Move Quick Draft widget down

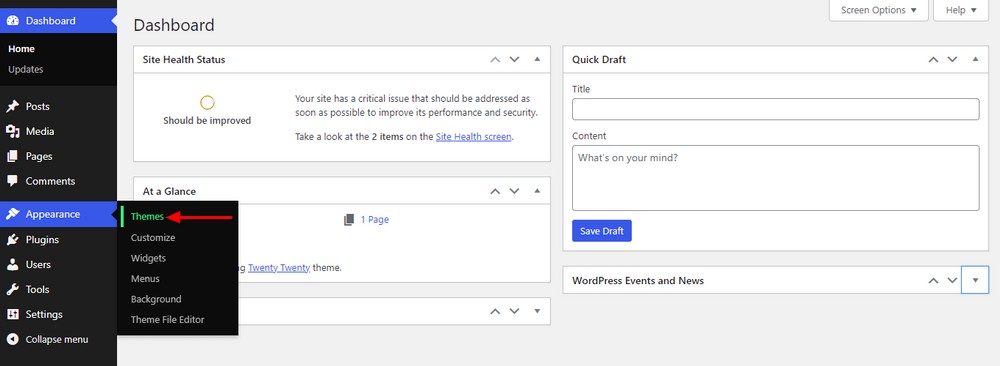pyautogui.click(x=952, y=59)
